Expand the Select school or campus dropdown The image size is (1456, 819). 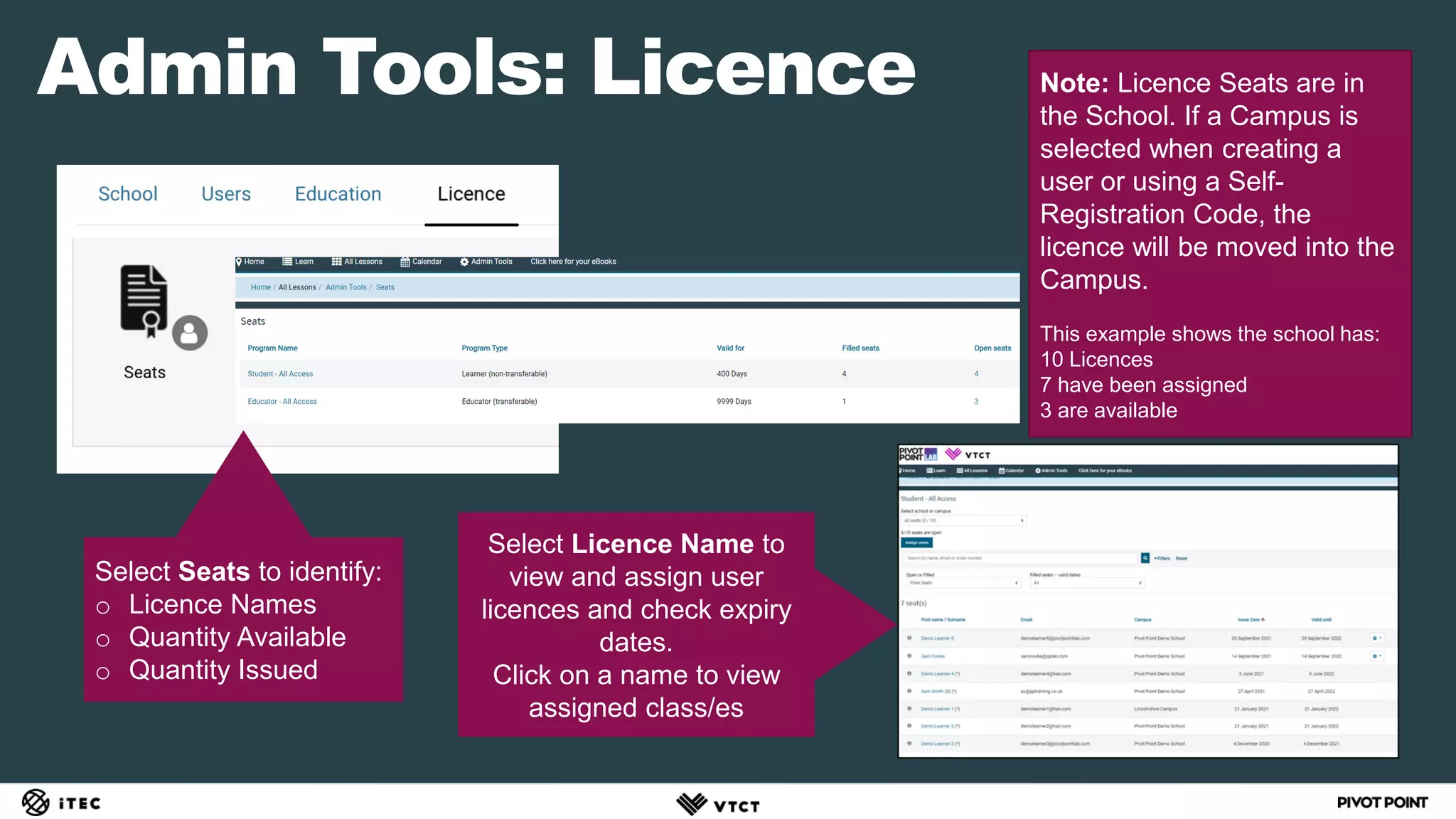tap(963, 520)
